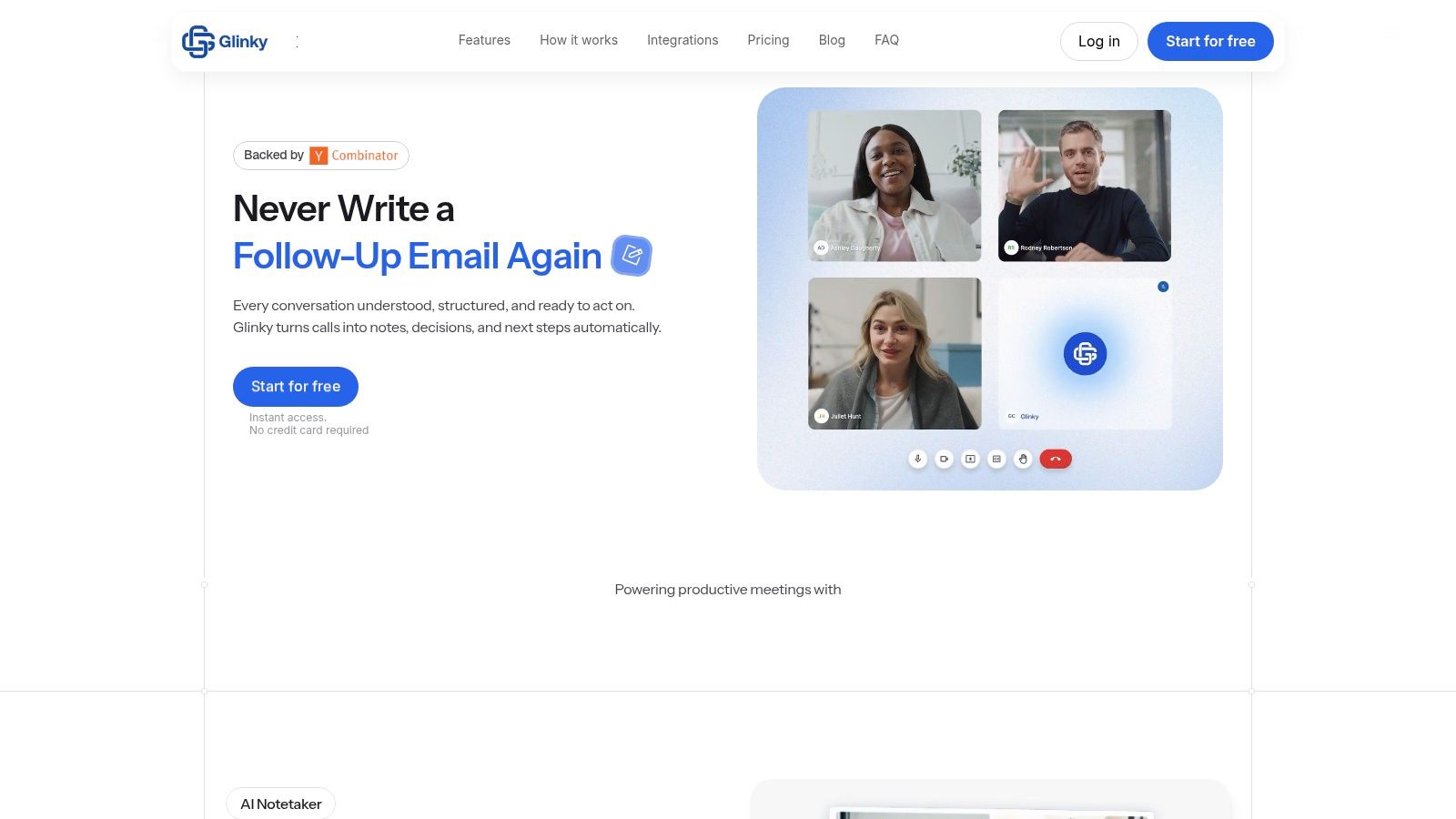Raise hand using the meeting control icon
1456x819 pixels.
pyautogui.click(x=1023, y=459)
